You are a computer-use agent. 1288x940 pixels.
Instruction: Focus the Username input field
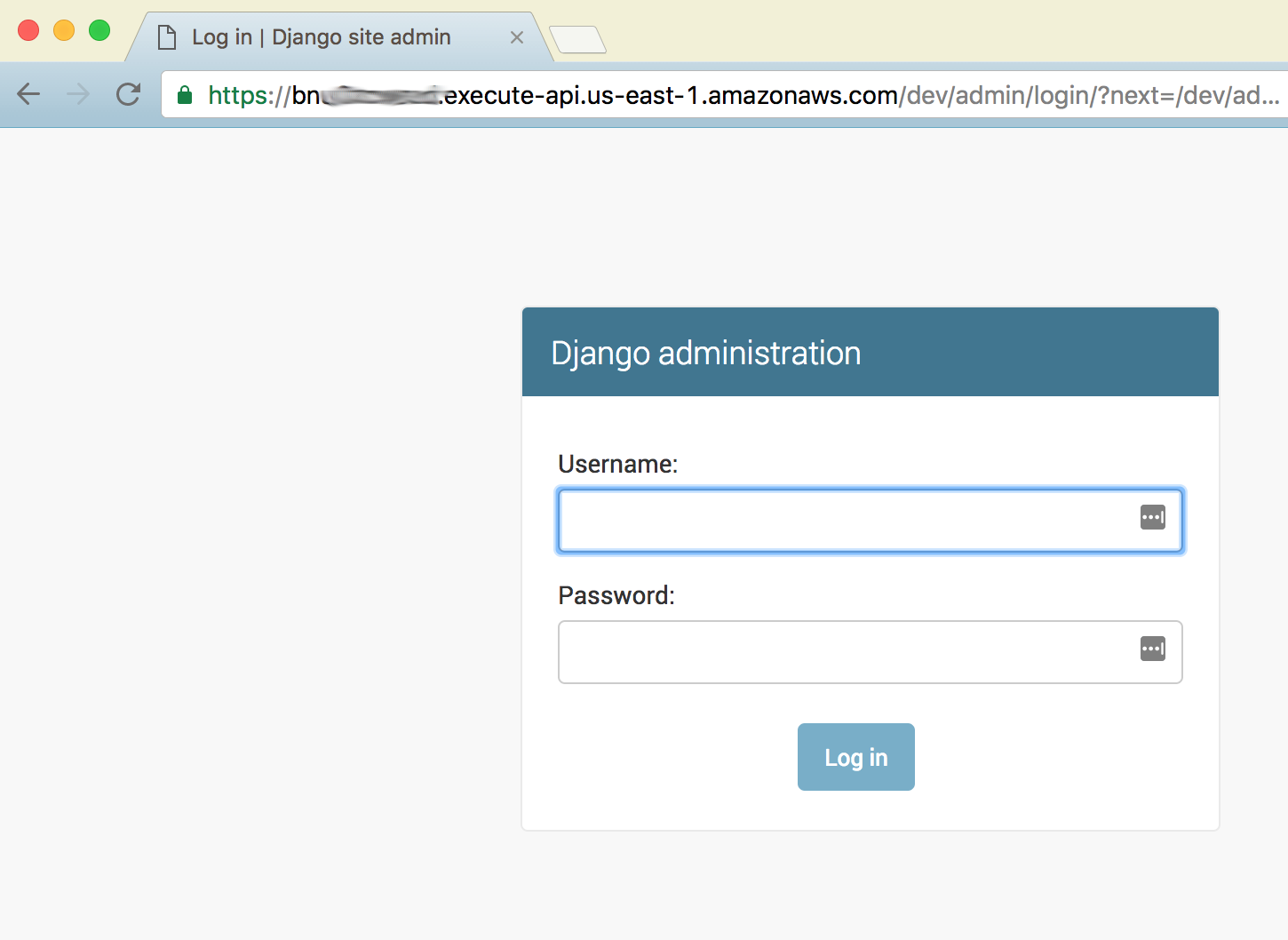tap(871, 521)
